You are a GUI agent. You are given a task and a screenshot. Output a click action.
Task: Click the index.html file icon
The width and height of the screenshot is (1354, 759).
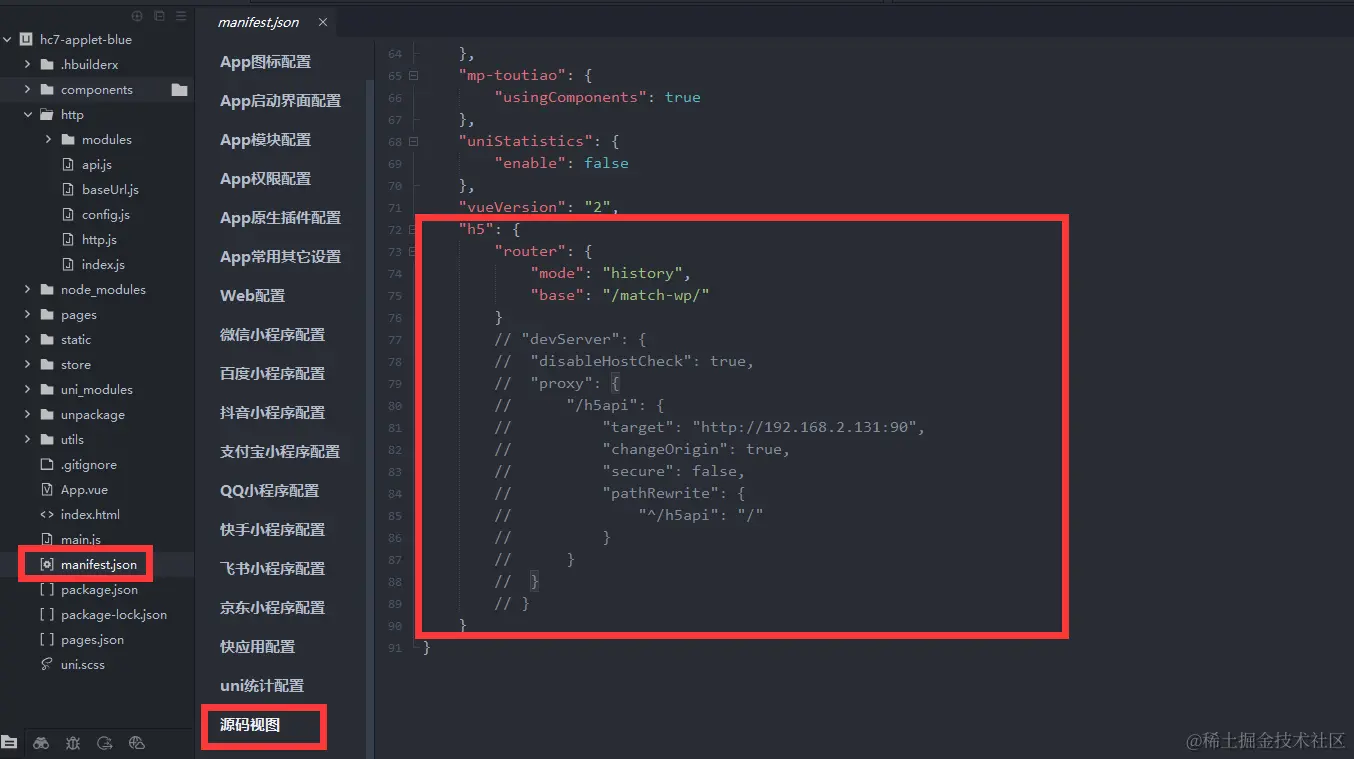[x=47, y=515]
